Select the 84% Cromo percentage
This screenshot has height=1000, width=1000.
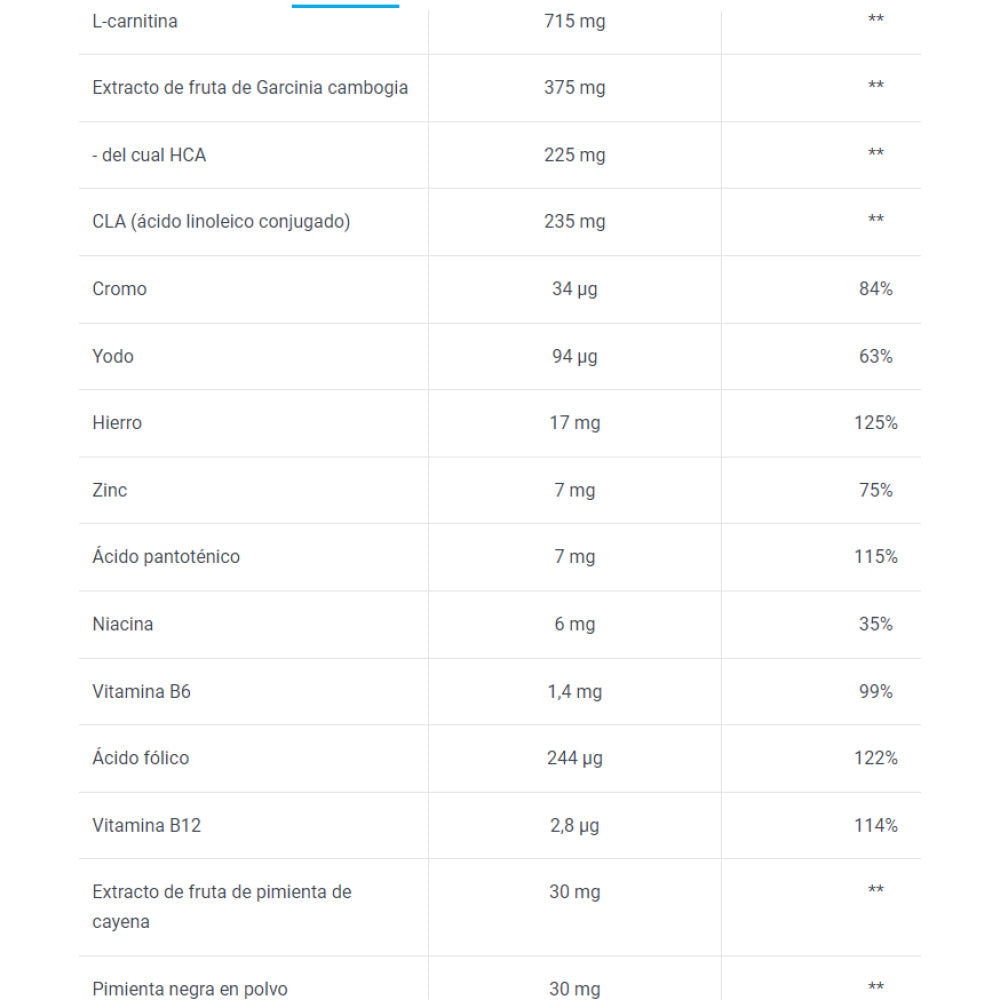[875, 289]
